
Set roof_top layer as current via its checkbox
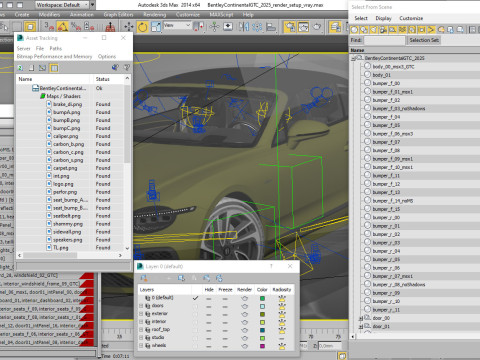coord(196,330)
